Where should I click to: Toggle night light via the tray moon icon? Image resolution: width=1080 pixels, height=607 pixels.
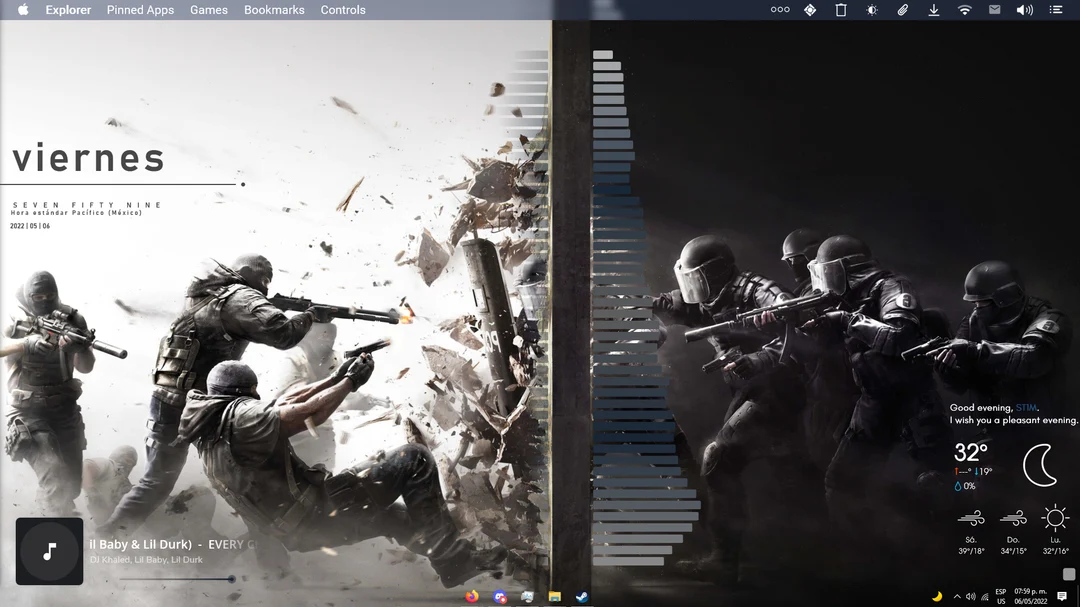[938, 596]
